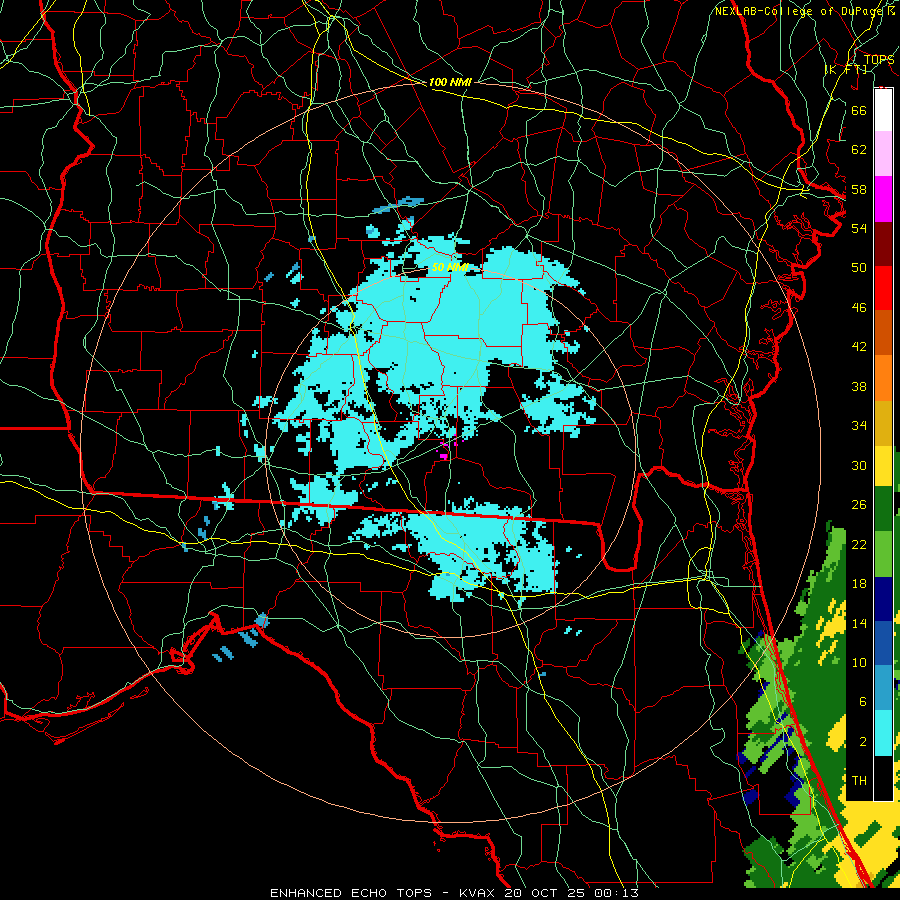Click the "46" legend value
This screenshot has width=900, height=900.
point(859,308)
